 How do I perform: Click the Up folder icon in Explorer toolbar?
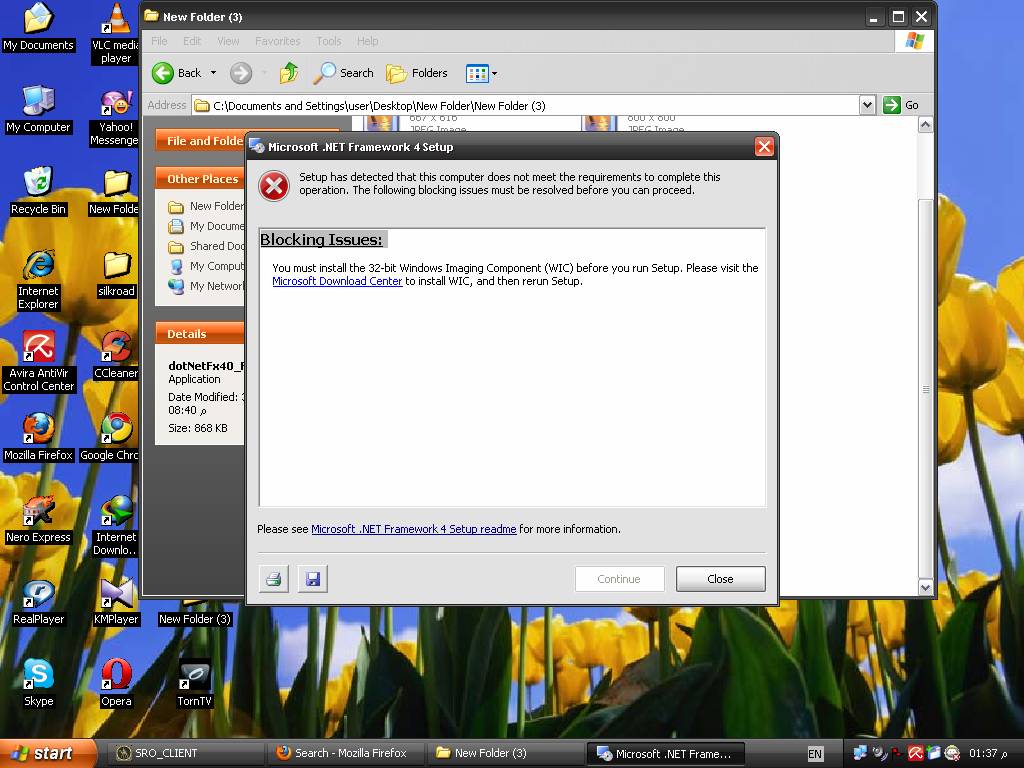(289, 73)
